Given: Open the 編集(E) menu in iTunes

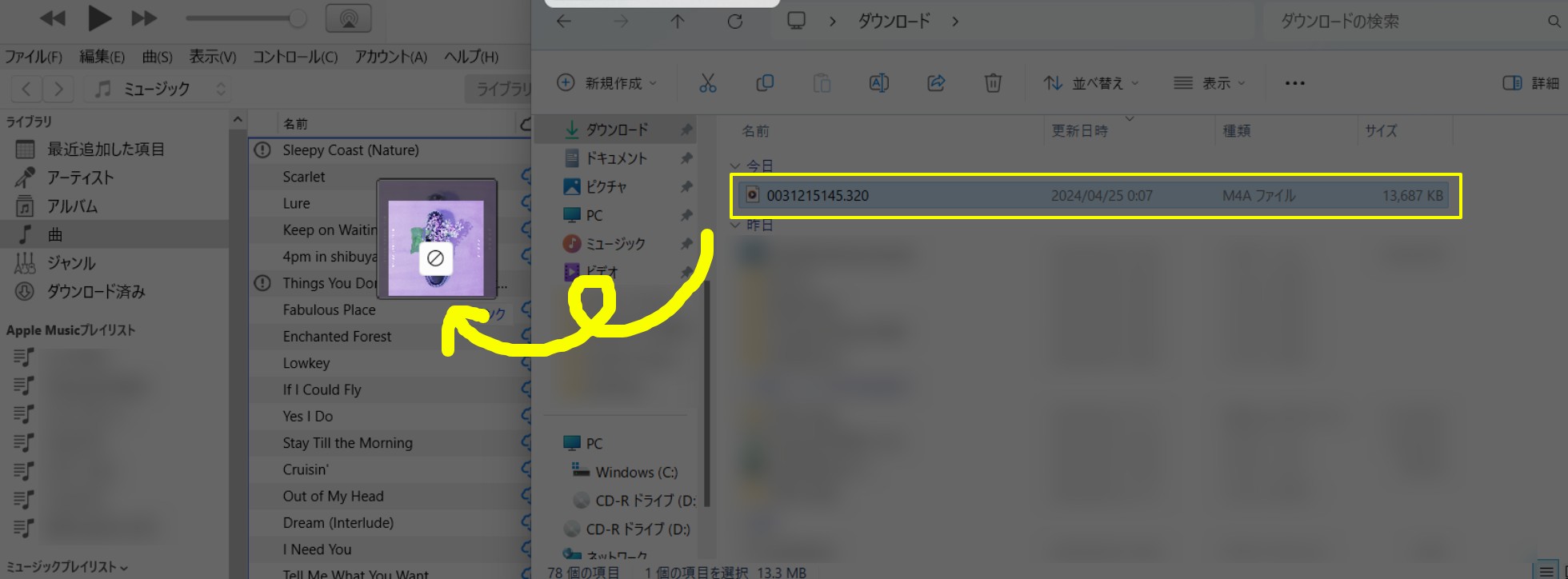Looking at the screenshot, I should point(102,57).
